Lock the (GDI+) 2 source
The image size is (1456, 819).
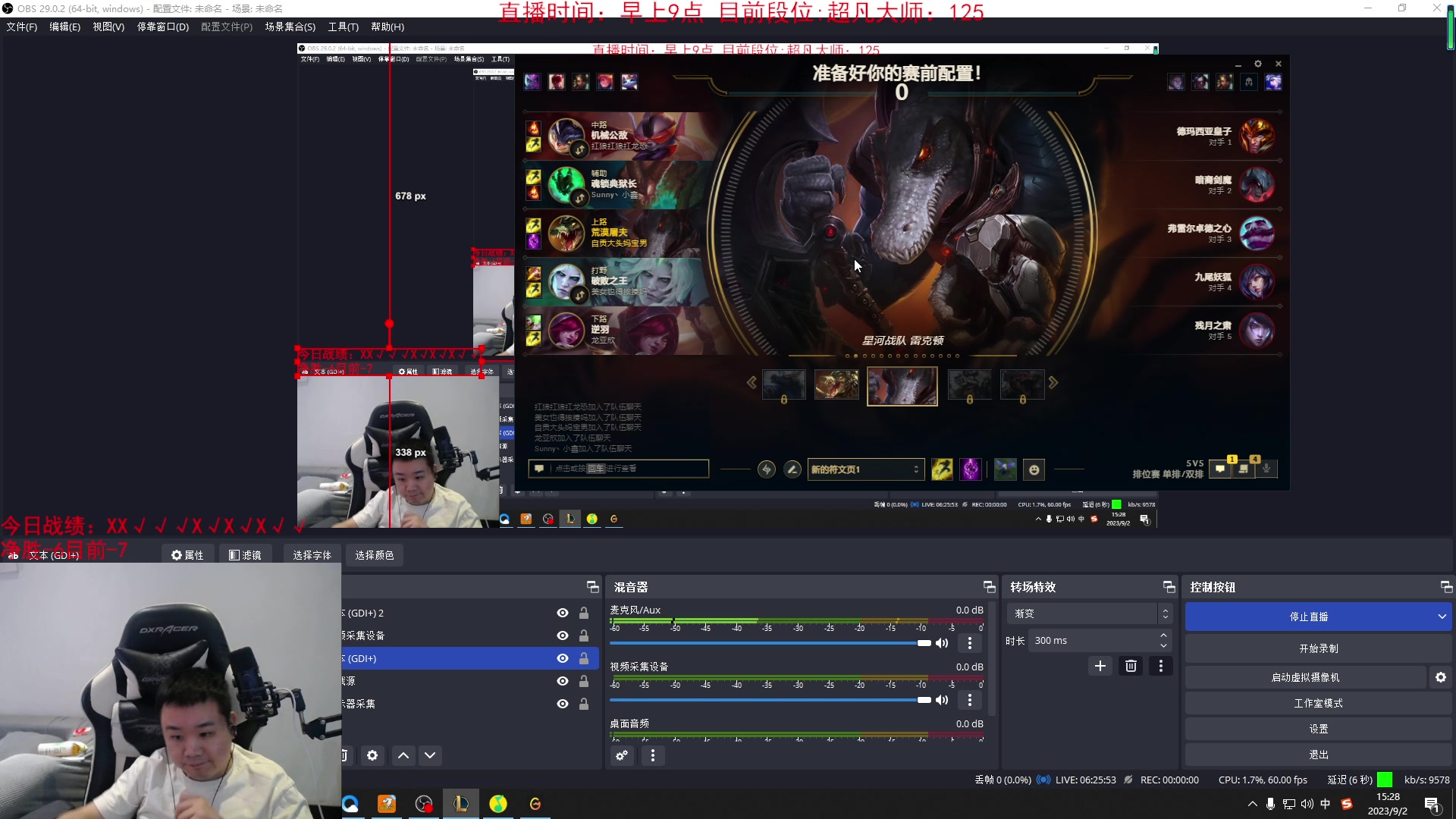click(584, 613)
